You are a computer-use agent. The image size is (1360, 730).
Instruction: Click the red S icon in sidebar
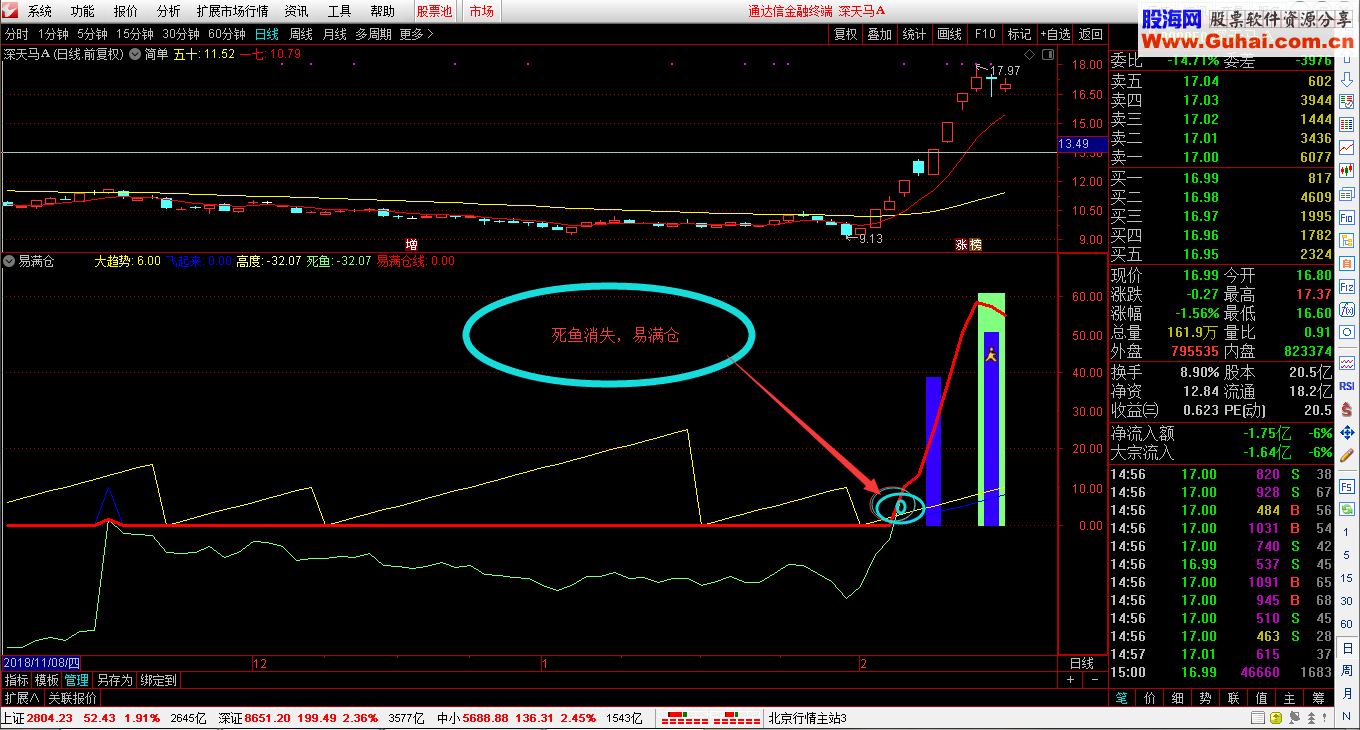tap(1347, 410)
